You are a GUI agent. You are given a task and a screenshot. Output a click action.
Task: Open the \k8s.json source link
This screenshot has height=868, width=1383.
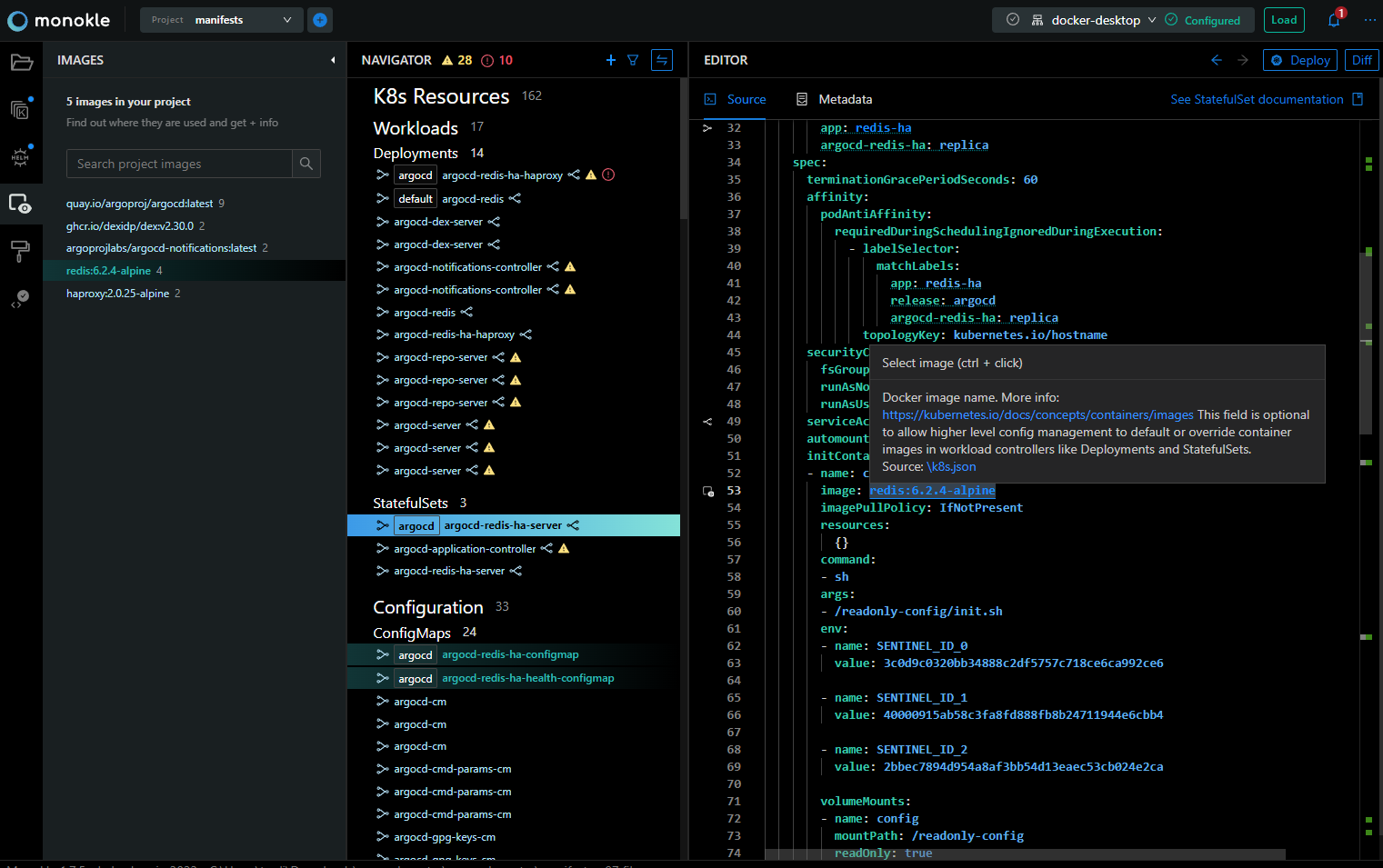pyautogui.click(x=952, y=466)
